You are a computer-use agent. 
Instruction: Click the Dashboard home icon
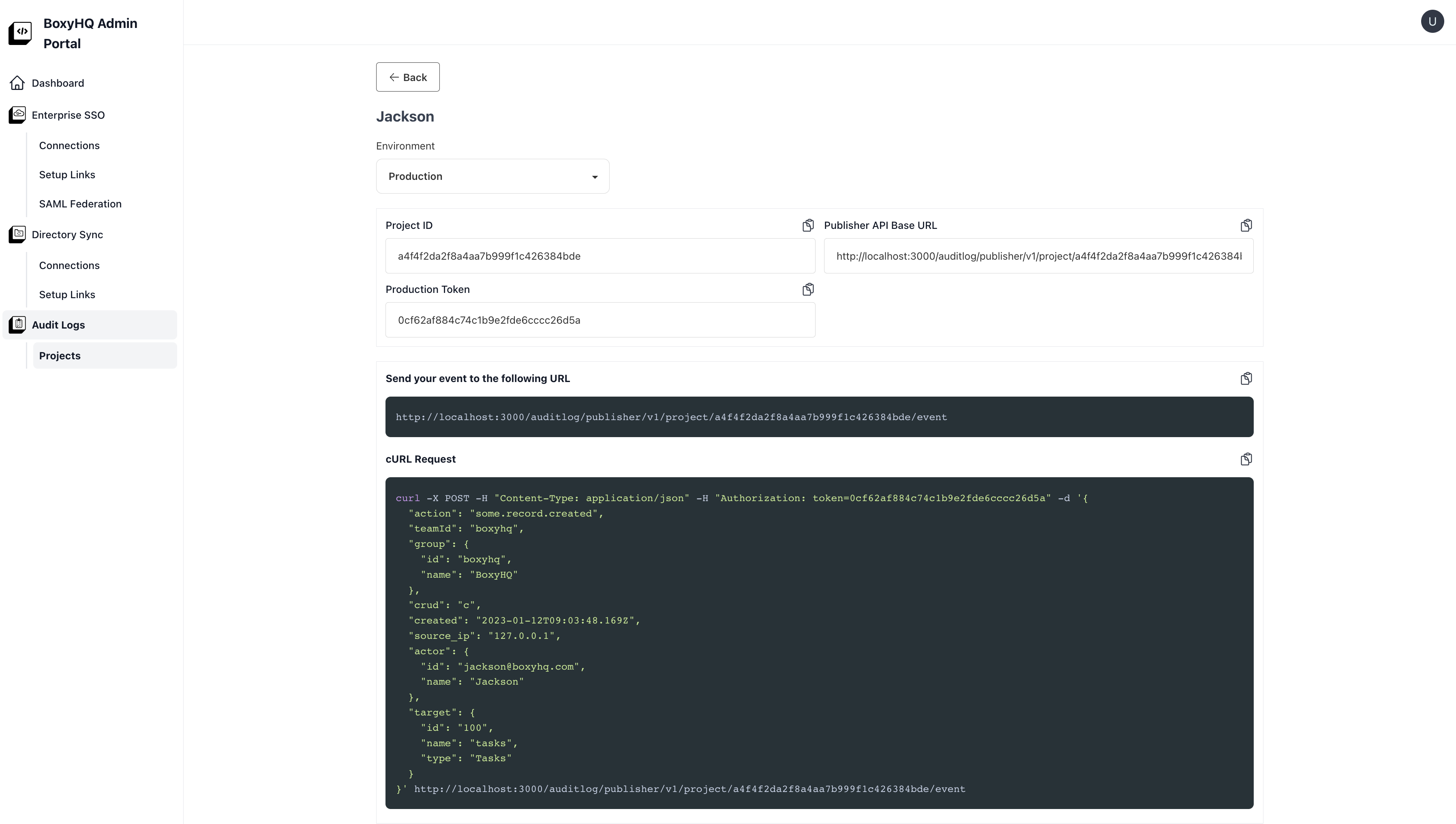coord(17,83)
